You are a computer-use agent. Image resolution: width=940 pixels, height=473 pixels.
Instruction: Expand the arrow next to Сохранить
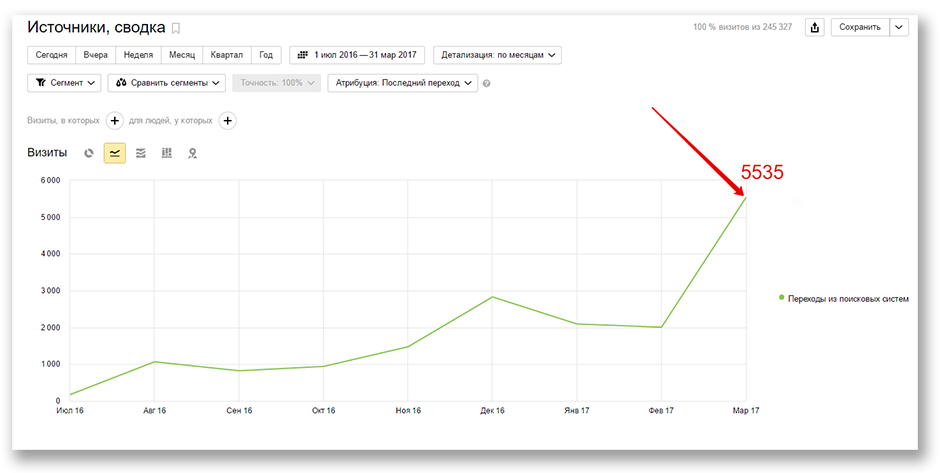click(x=899, y=27)
